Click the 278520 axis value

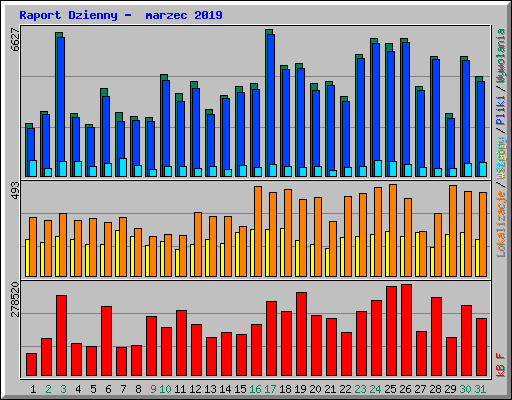pos(15,299)
